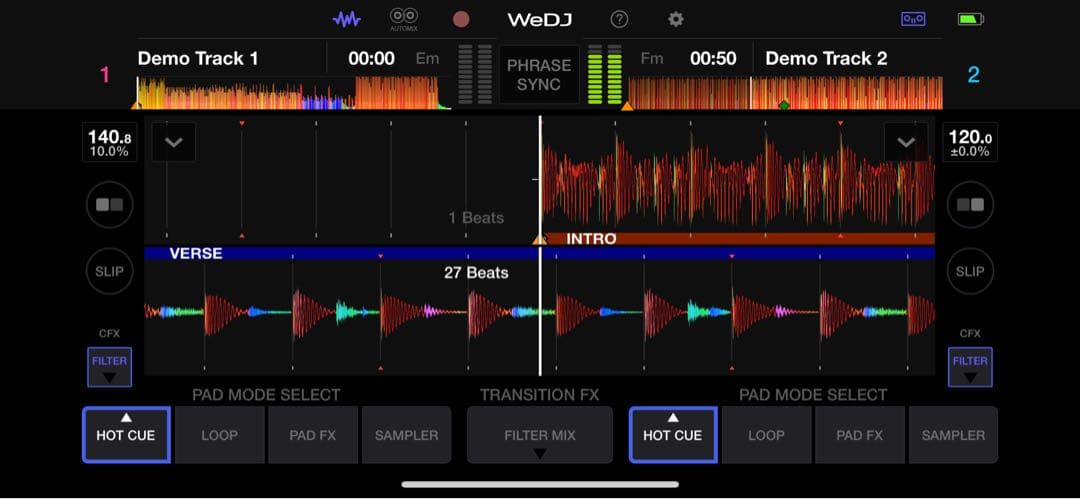
Task: Select SAMPLER pad mode on deck 2
Action: click(x=953, y=435)
